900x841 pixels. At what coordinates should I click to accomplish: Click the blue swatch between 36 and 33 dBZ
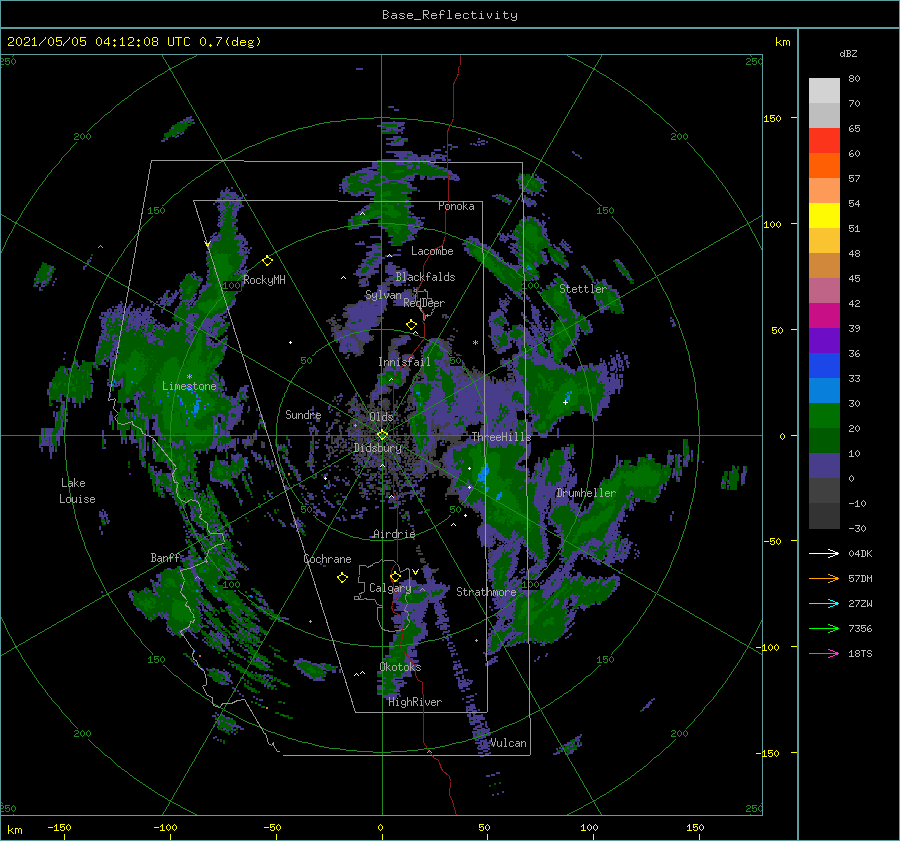click(x=824, y=366)
